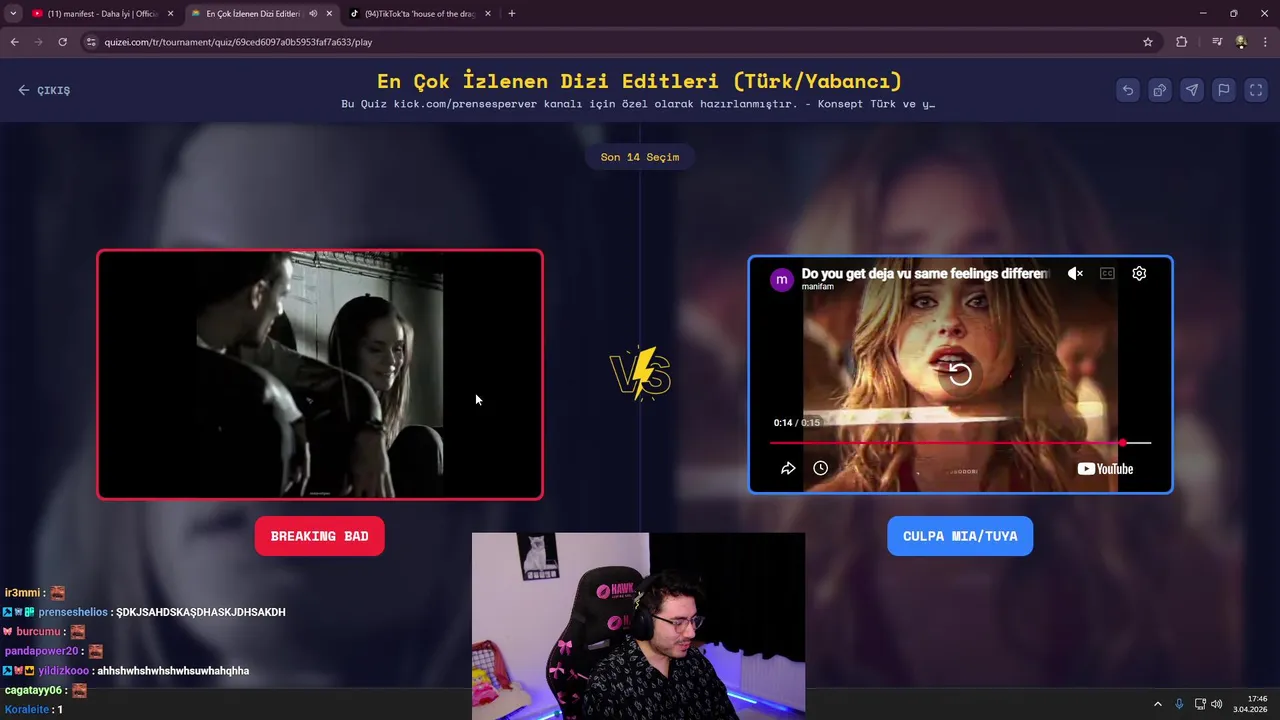The image size is (1280, 720).
Task: Expand the tab search dropdown arrow
Action: [x=13, y=14]
